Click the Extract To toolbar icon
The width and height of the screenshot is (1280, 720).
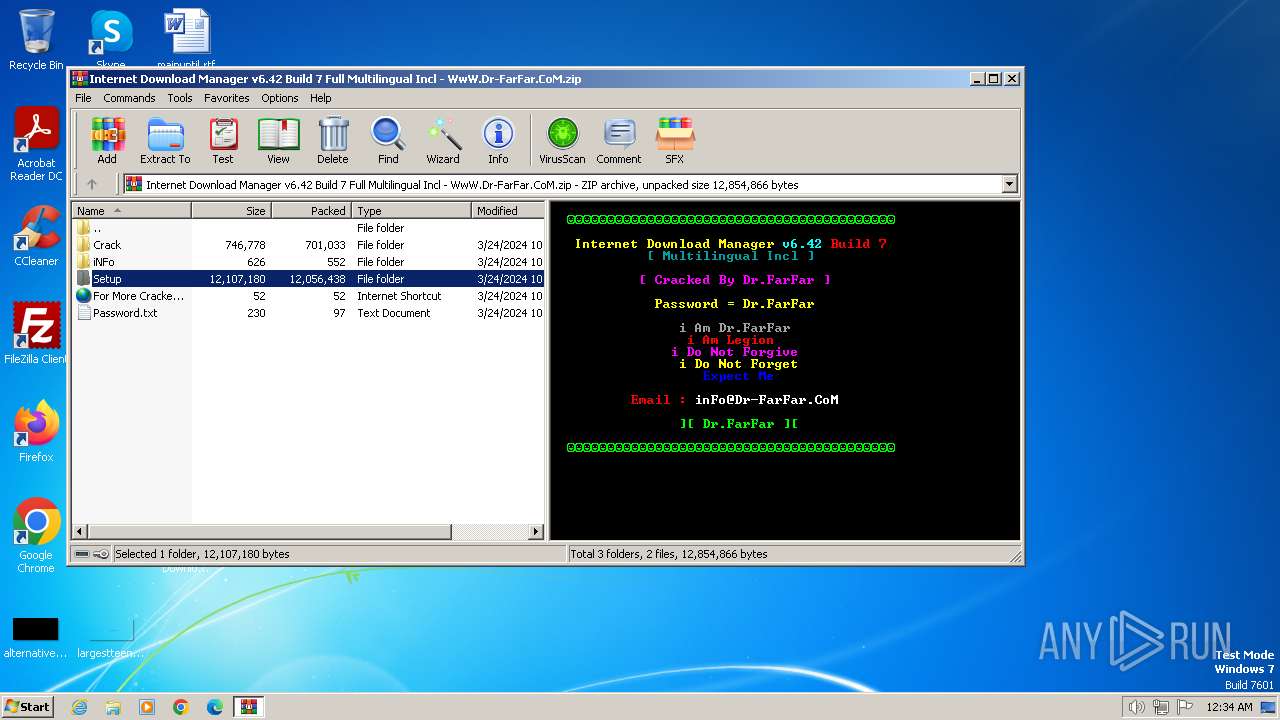click(165, 140)
